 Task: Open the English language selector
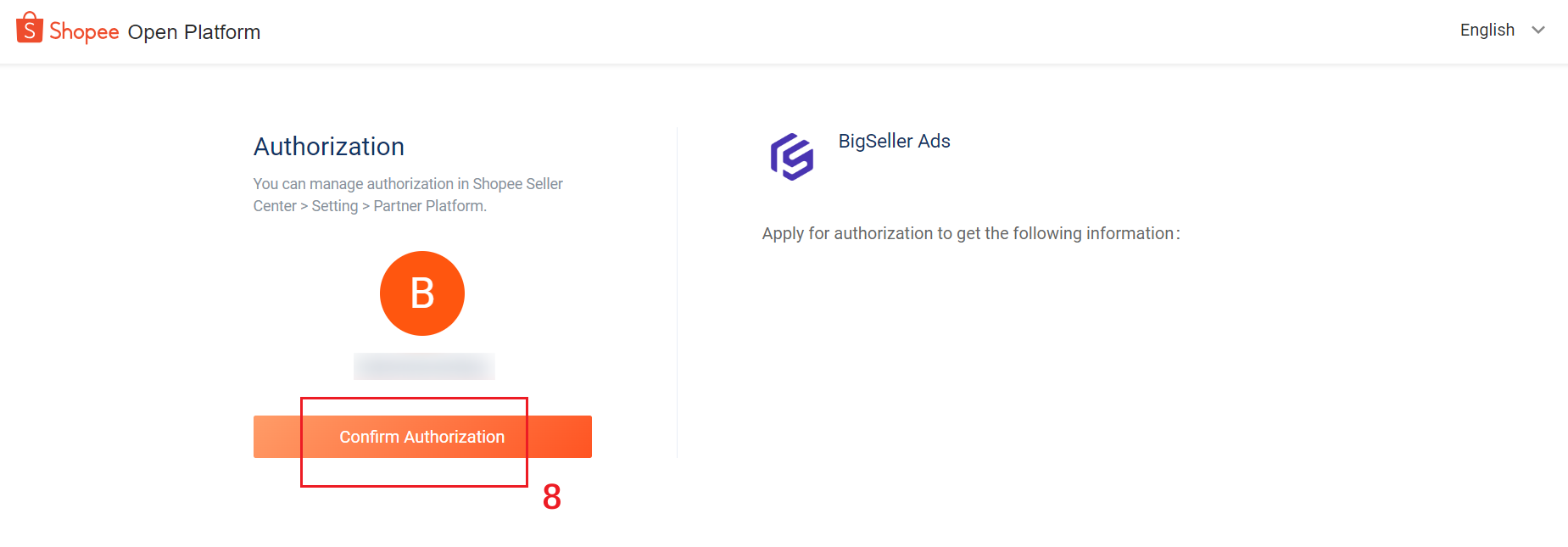click(1502, 31)
